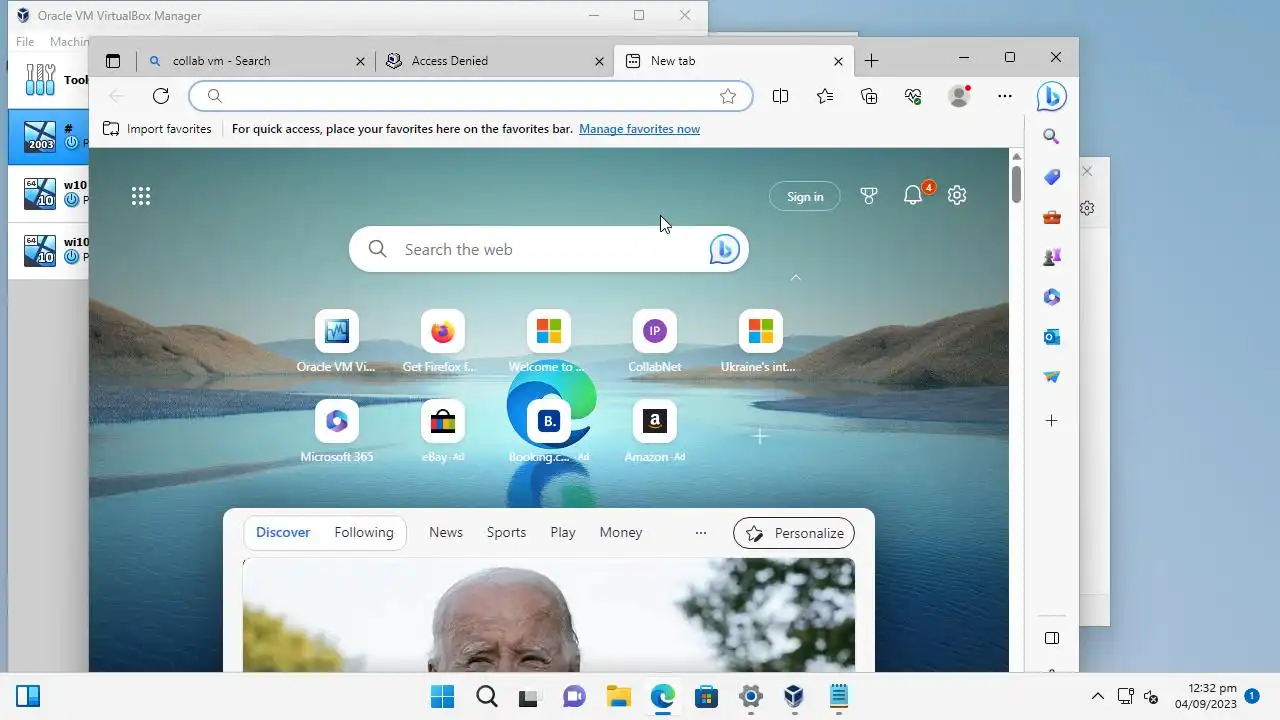Open VirtualBox from the taskbar
Image resolution: width=1280 pixels, height=720 pixels.
pos(794,696)
